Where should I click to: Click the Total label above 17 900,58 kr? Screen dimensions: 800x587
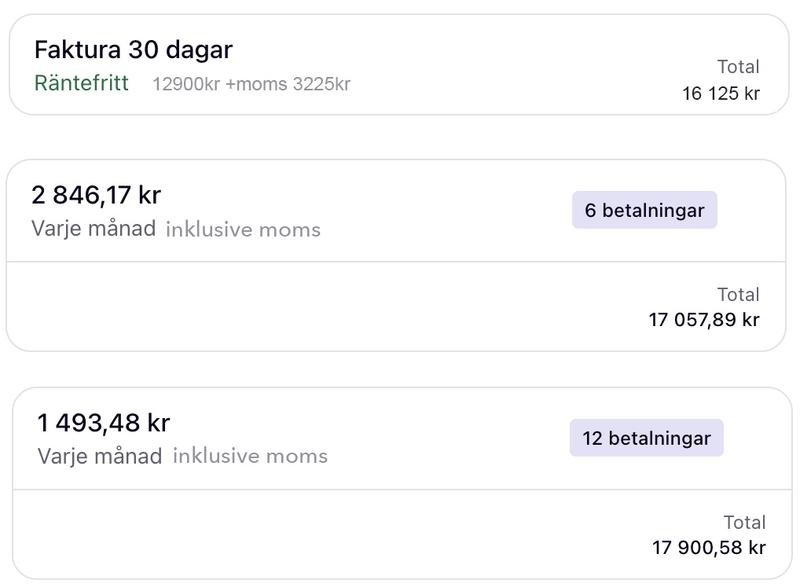tap(744, 522)
